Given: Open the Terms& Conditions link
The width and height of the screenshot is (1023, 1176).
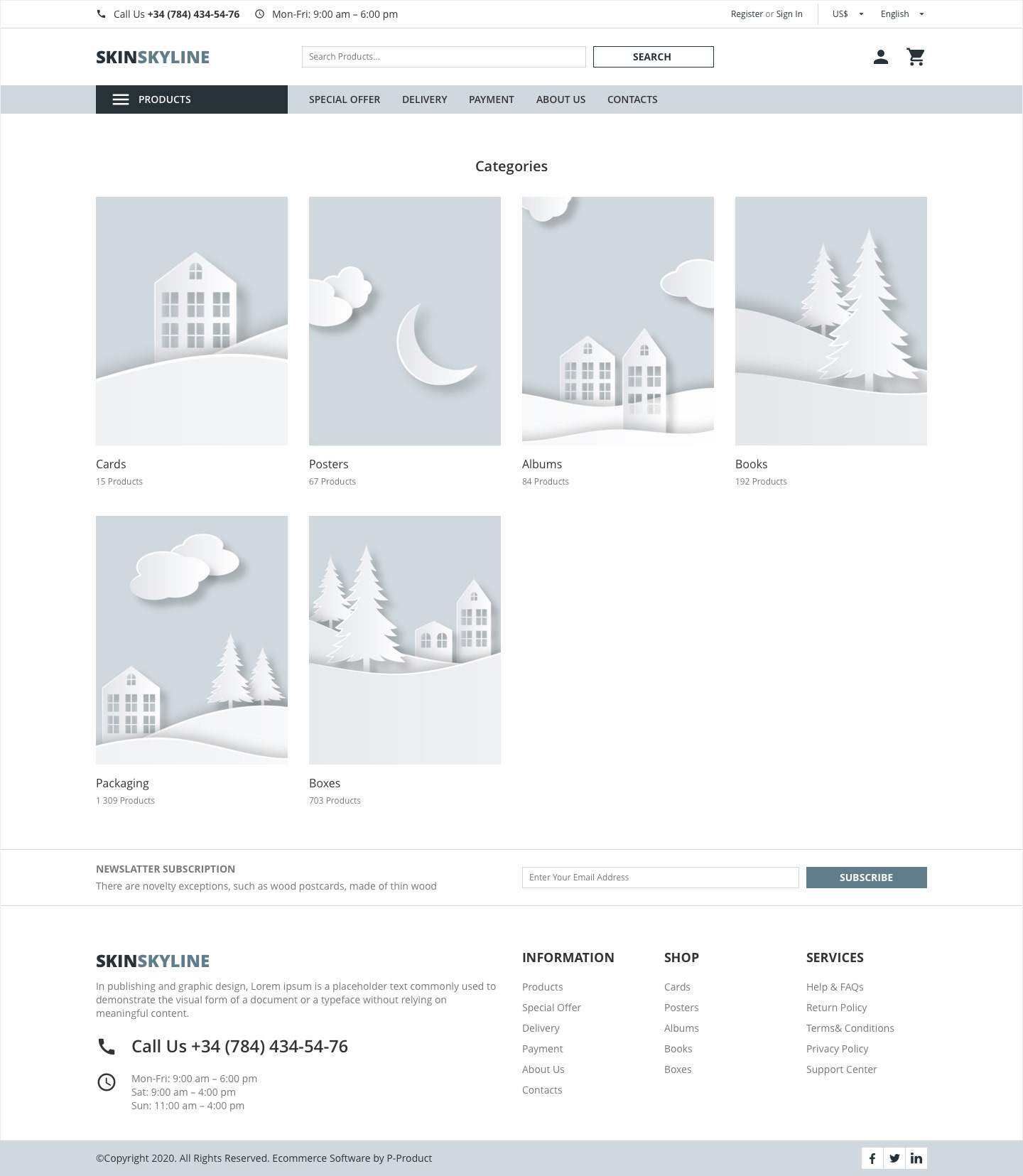Looking at the screenshot, I should (850, 1028).
